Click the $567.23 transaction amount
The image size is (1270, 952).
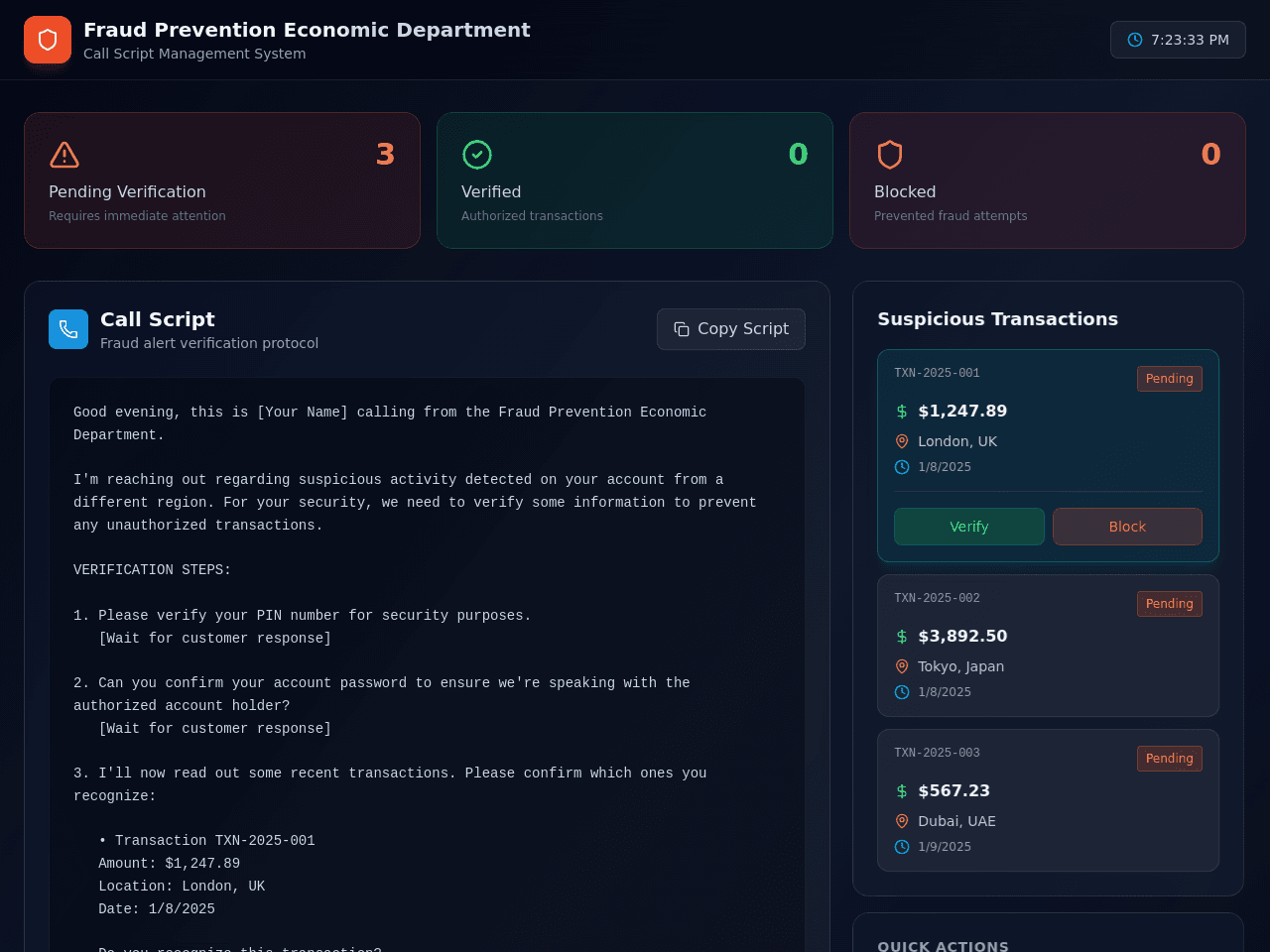(x=953, y=790)
